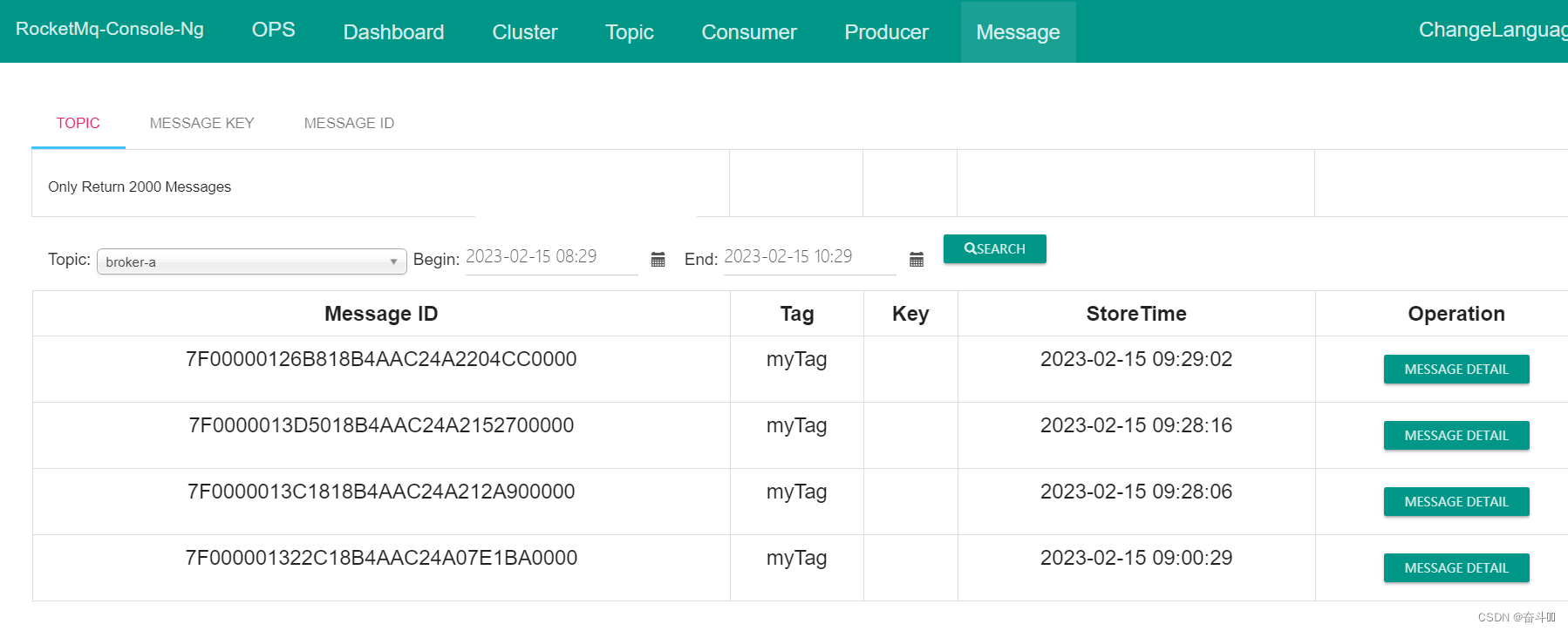Click message ID 7F0000013D5018B4AAC24A2152700000
The image size is (1568, 631).
[381, 425]
